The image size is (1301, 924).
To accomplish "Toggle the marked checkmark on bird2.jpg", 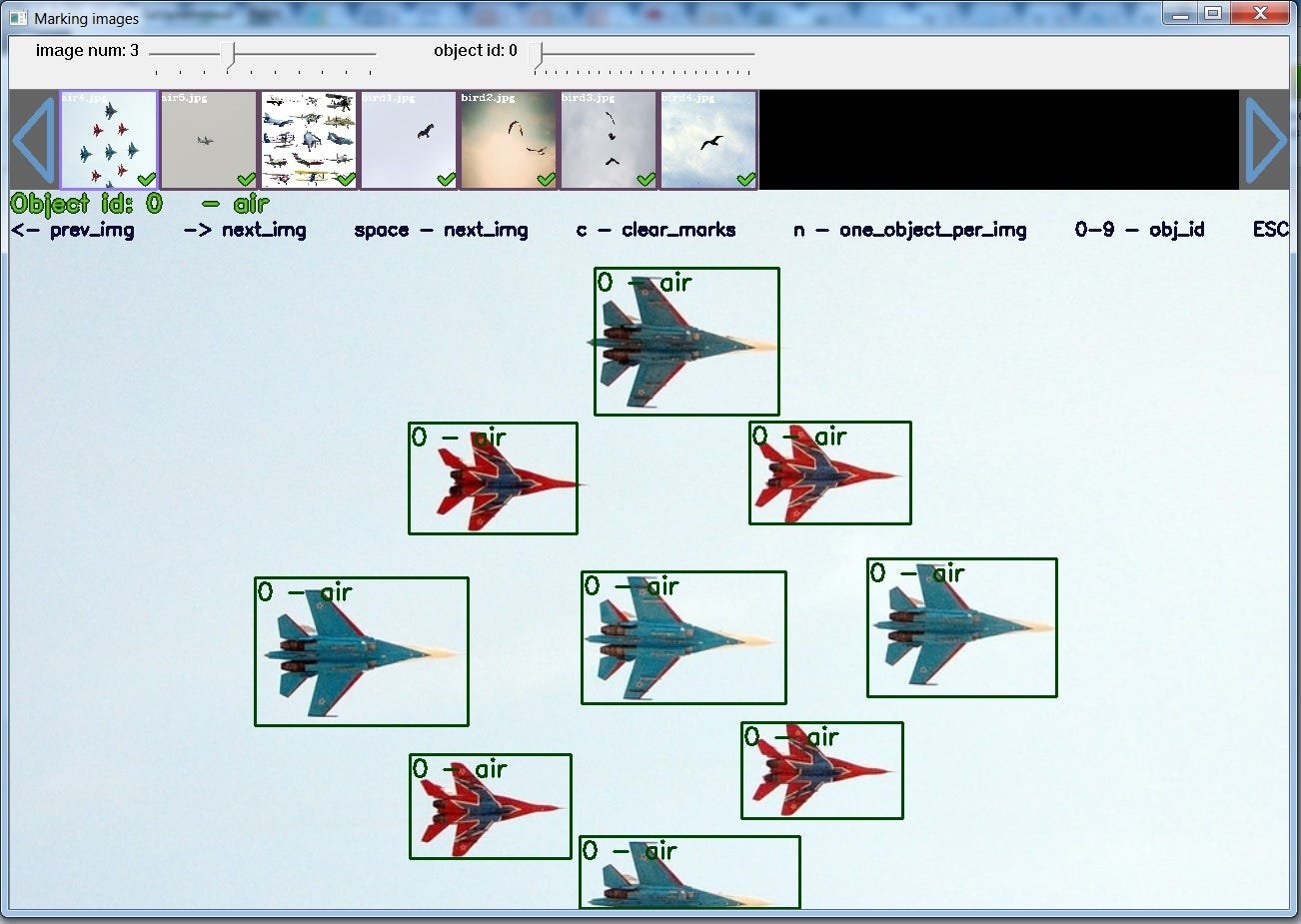I will pos(547,180).
